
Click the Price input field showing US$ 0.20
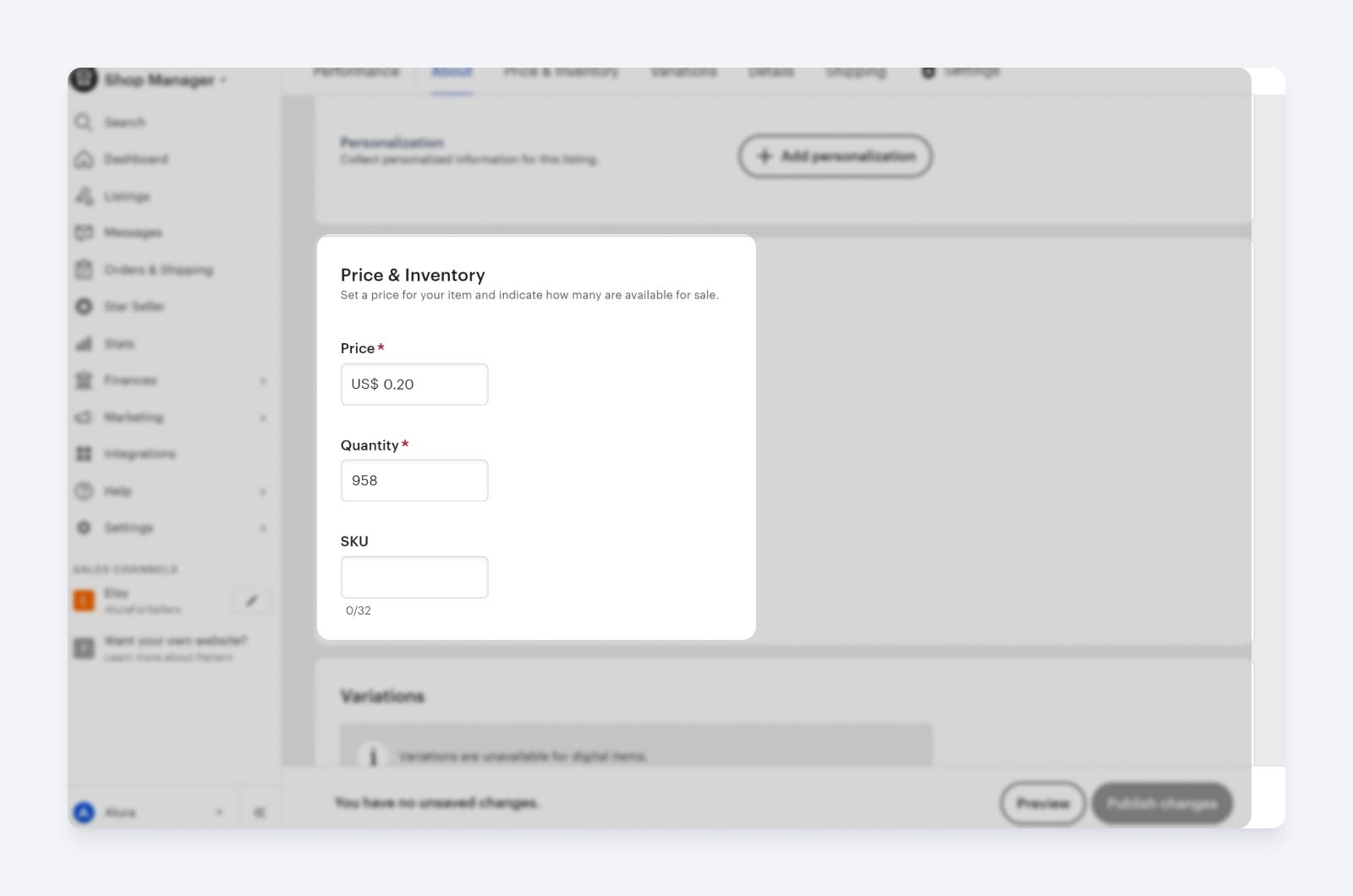(414, 385)
